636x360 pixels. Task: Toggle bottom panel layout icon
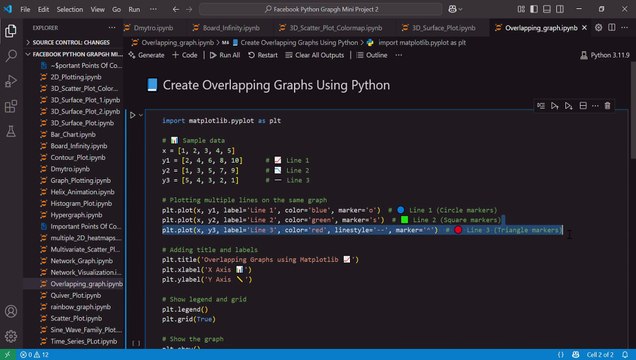pos(547,9)
